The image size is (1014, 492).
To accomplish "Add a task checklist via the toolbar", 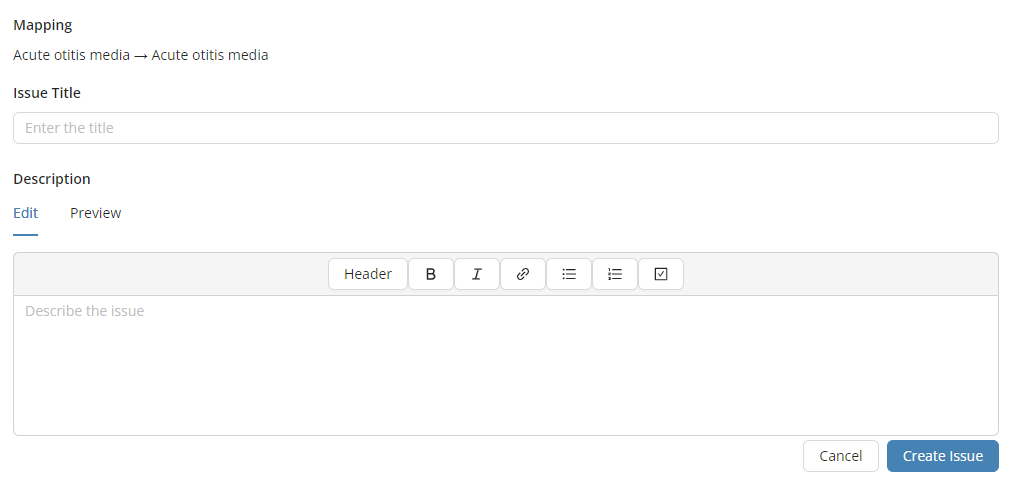I will [x=661, y=274].
